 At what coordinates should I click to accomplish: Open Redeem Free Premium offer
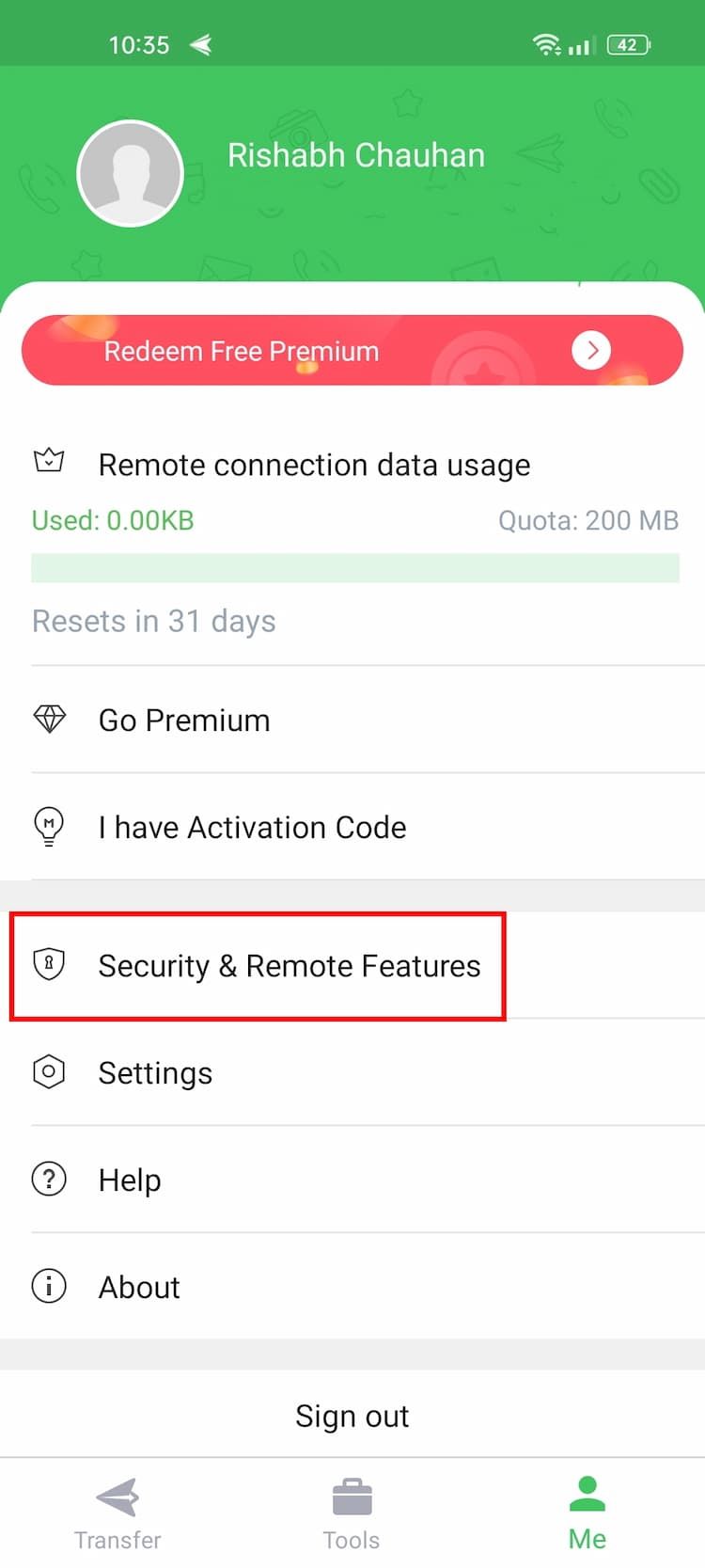[352, 351]
